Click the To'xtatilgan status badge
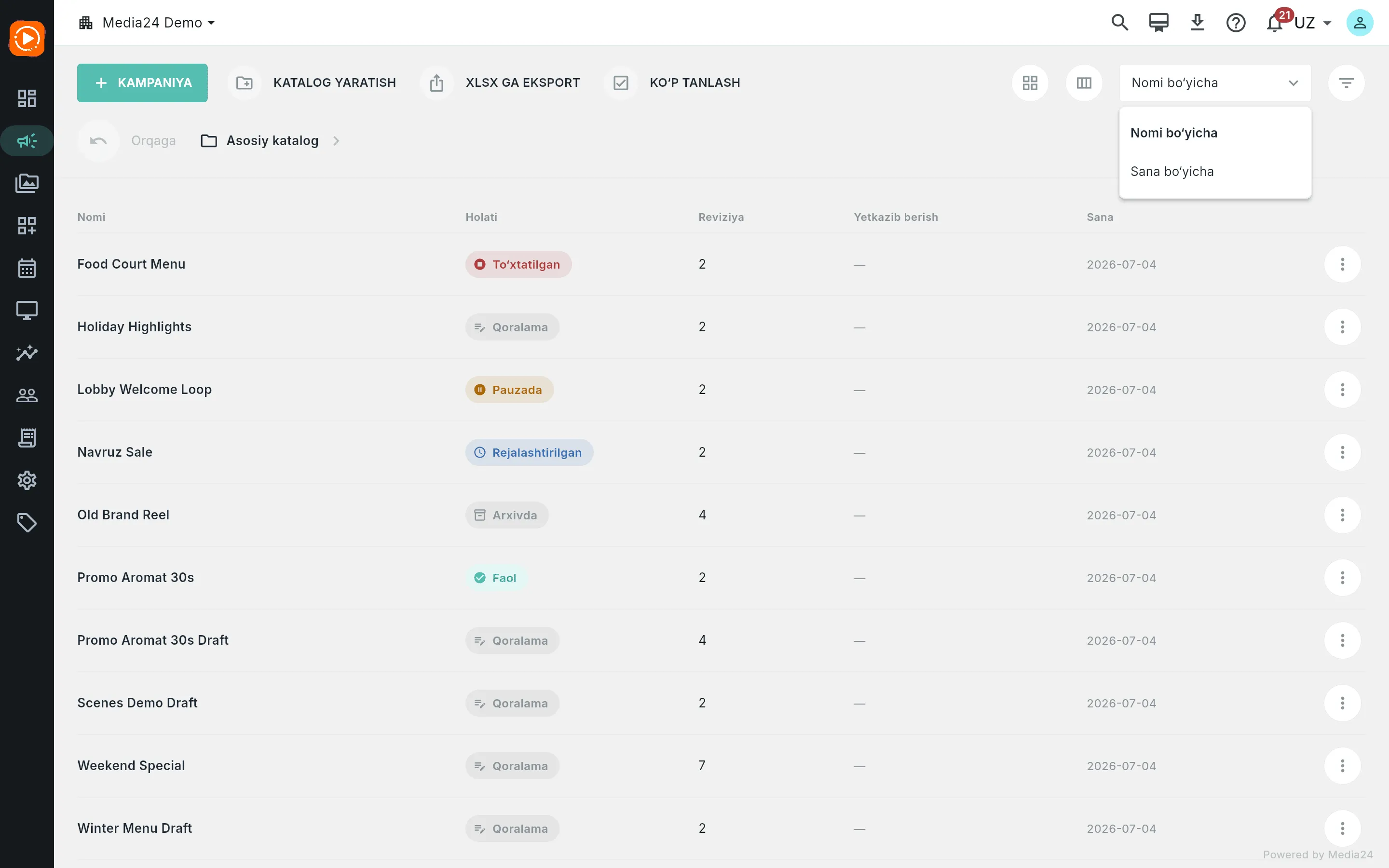 (518, 264)
